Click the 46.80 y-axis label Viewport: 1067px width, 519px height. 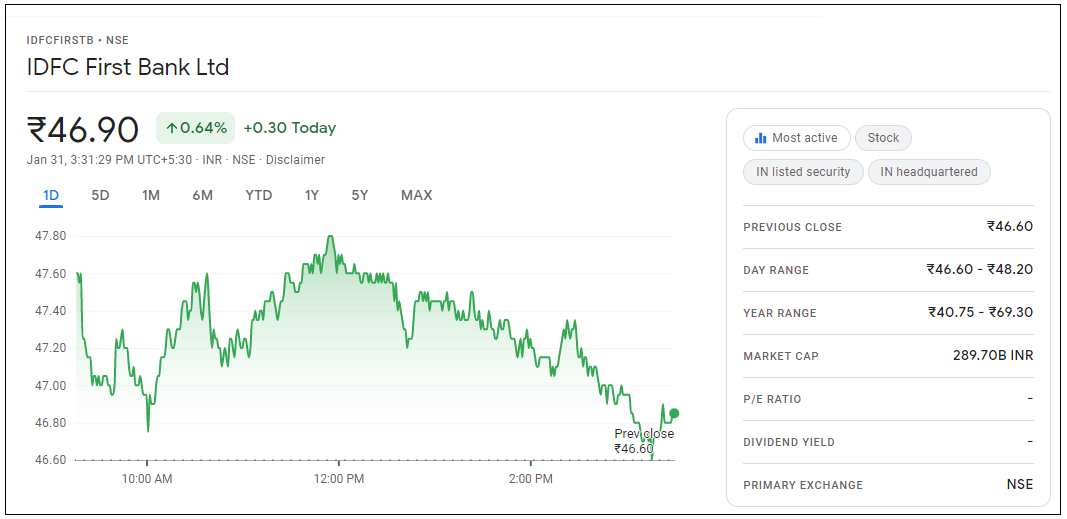click(50, 423)
